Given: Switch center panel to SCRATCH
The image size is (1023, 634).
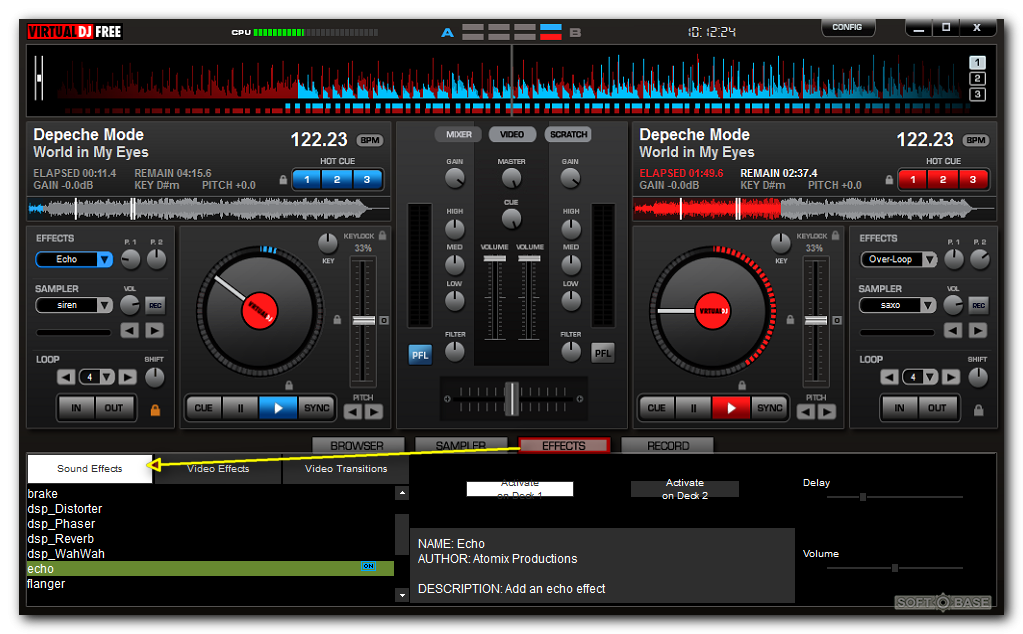Looking at the screenshot, I should tap(568, 134).
